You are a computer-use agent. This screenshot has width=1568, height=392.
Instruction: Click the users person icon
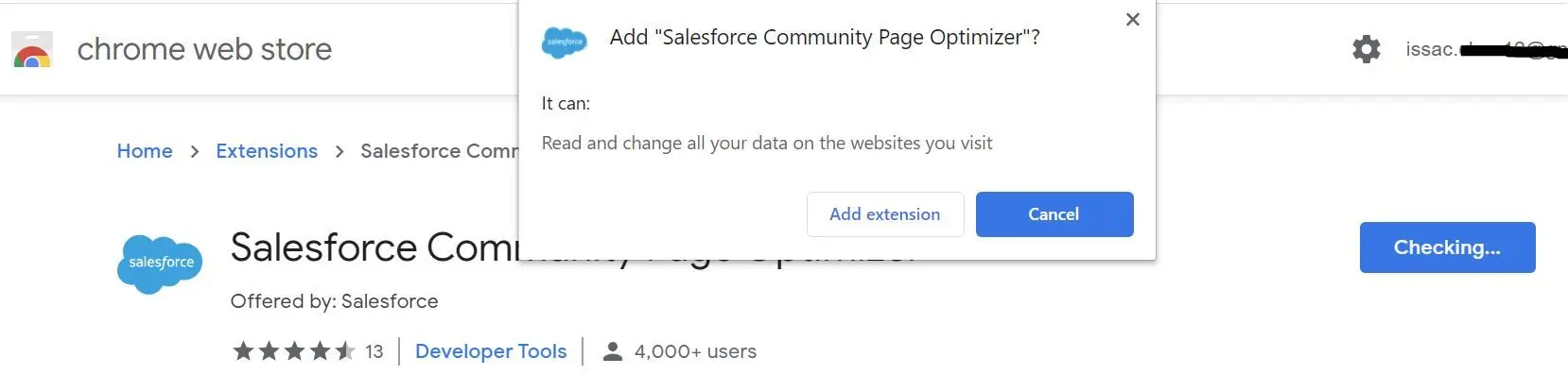(x=613, y=351)
